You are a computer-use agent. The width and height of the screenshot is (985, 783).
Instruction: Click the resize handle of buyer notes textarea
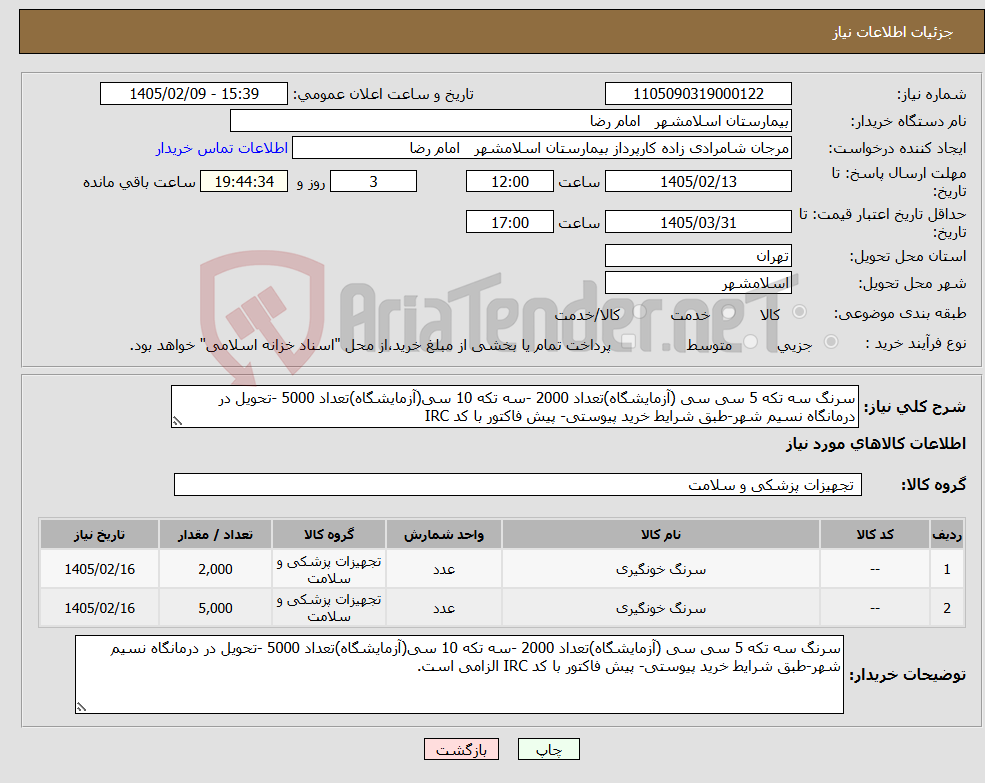(x=81, y=708)
